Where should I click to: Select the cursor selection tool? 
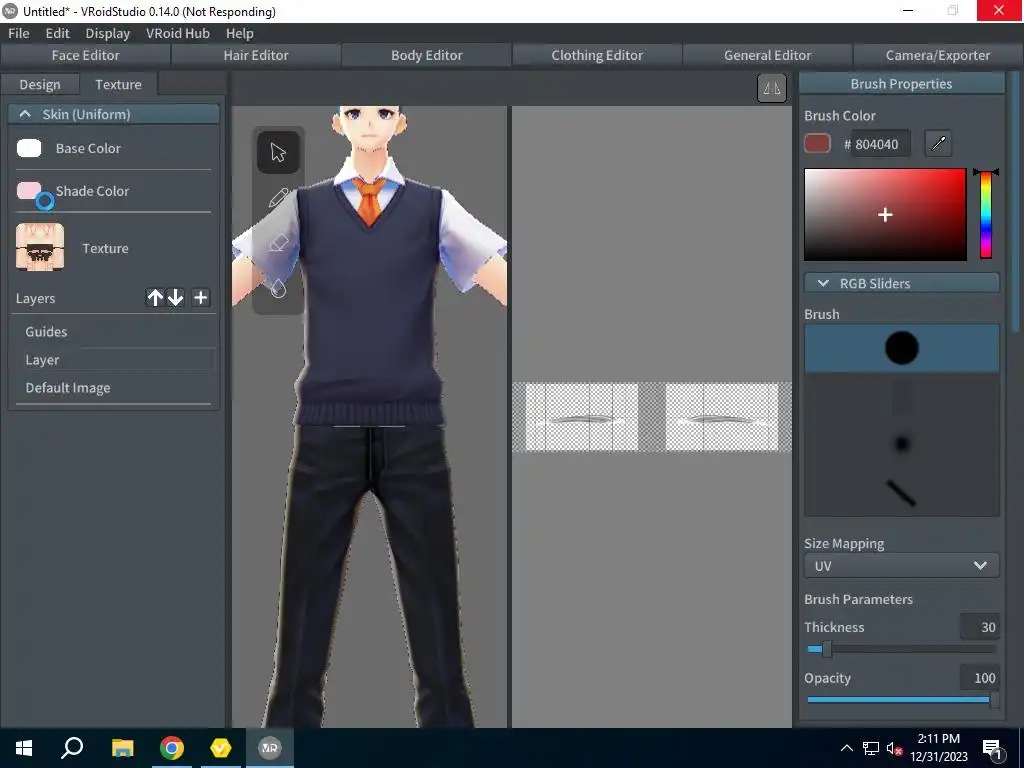(x=278, y=153)
